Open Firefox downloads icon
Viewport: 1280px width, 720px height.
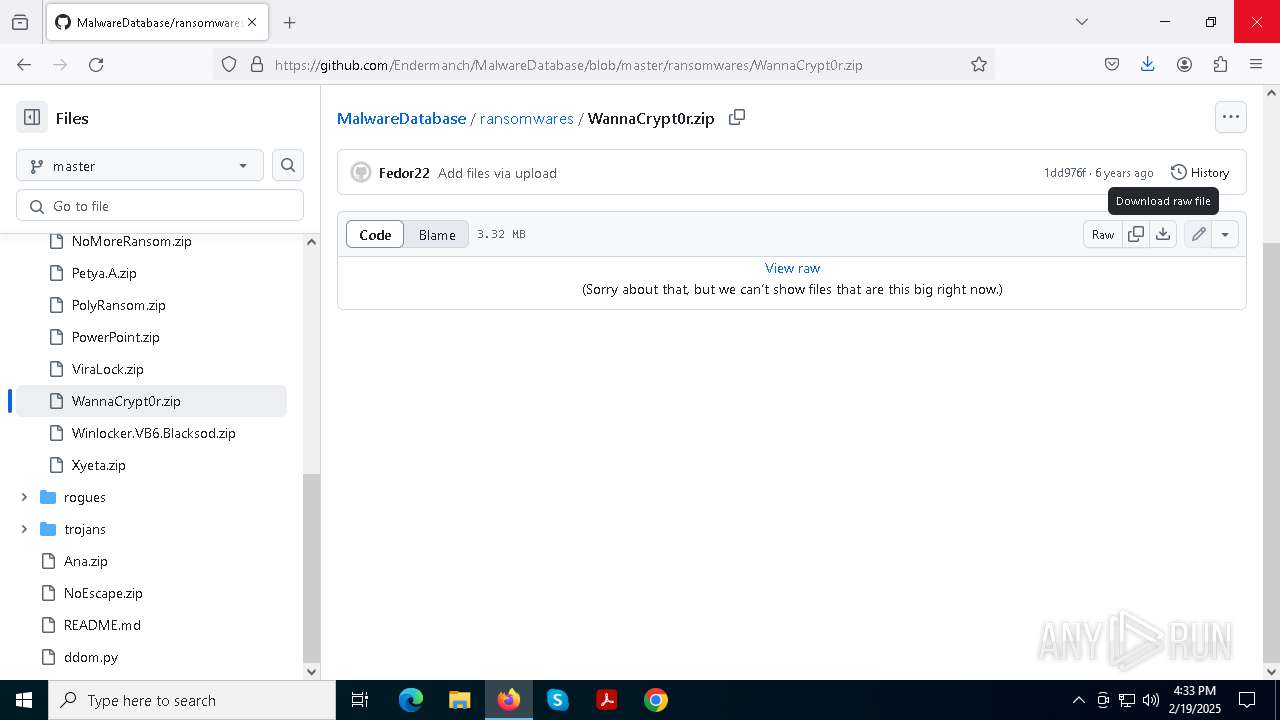click(x=1148, y=64)
